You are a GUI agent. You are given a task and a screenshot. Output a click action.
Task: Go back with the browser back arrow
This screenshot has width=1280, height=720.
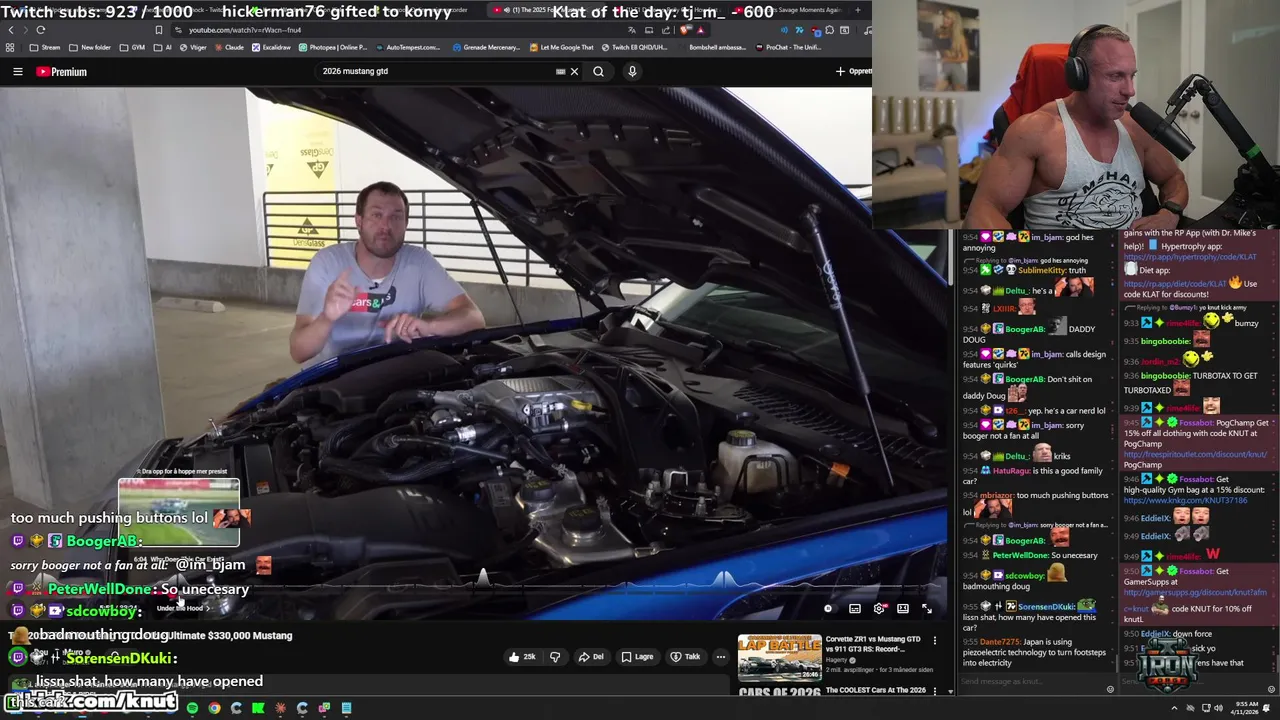point(11,30)
